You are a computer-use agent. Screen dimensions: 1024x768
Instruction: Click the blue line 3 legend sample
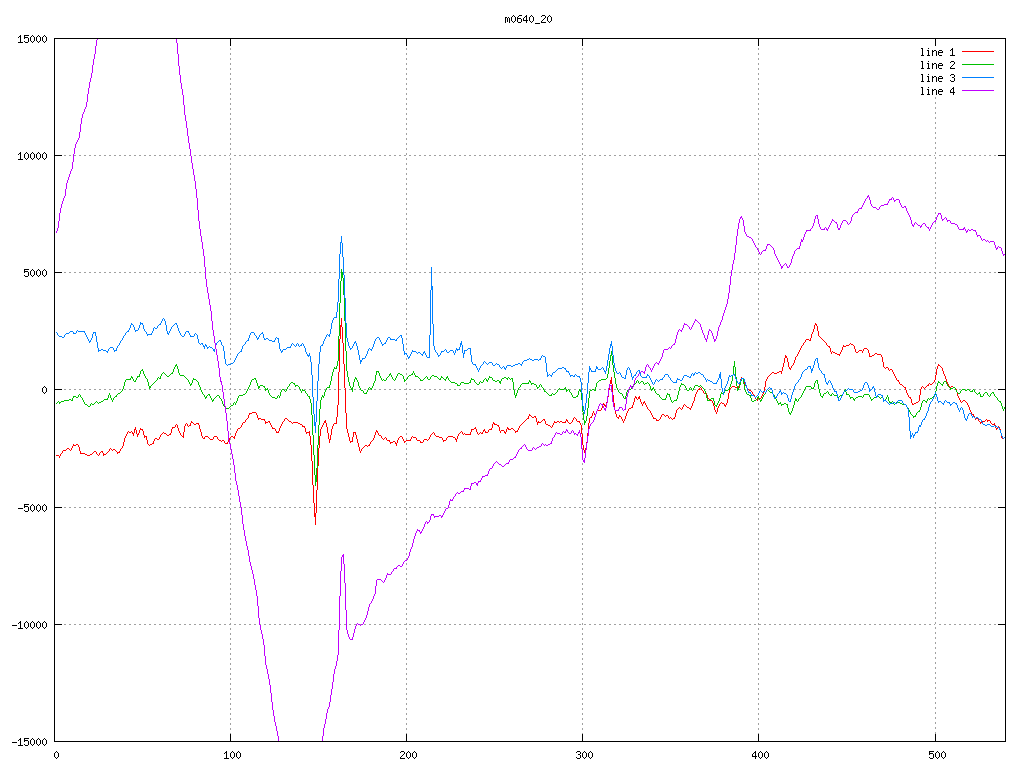[x=978, y=78]
